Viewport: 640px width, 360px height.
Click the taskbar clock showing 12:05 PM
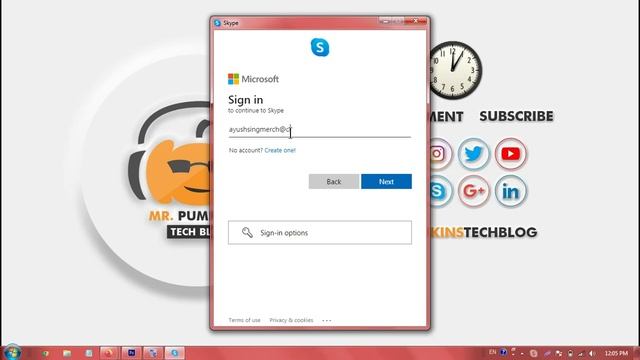click(x=616, y=353)
